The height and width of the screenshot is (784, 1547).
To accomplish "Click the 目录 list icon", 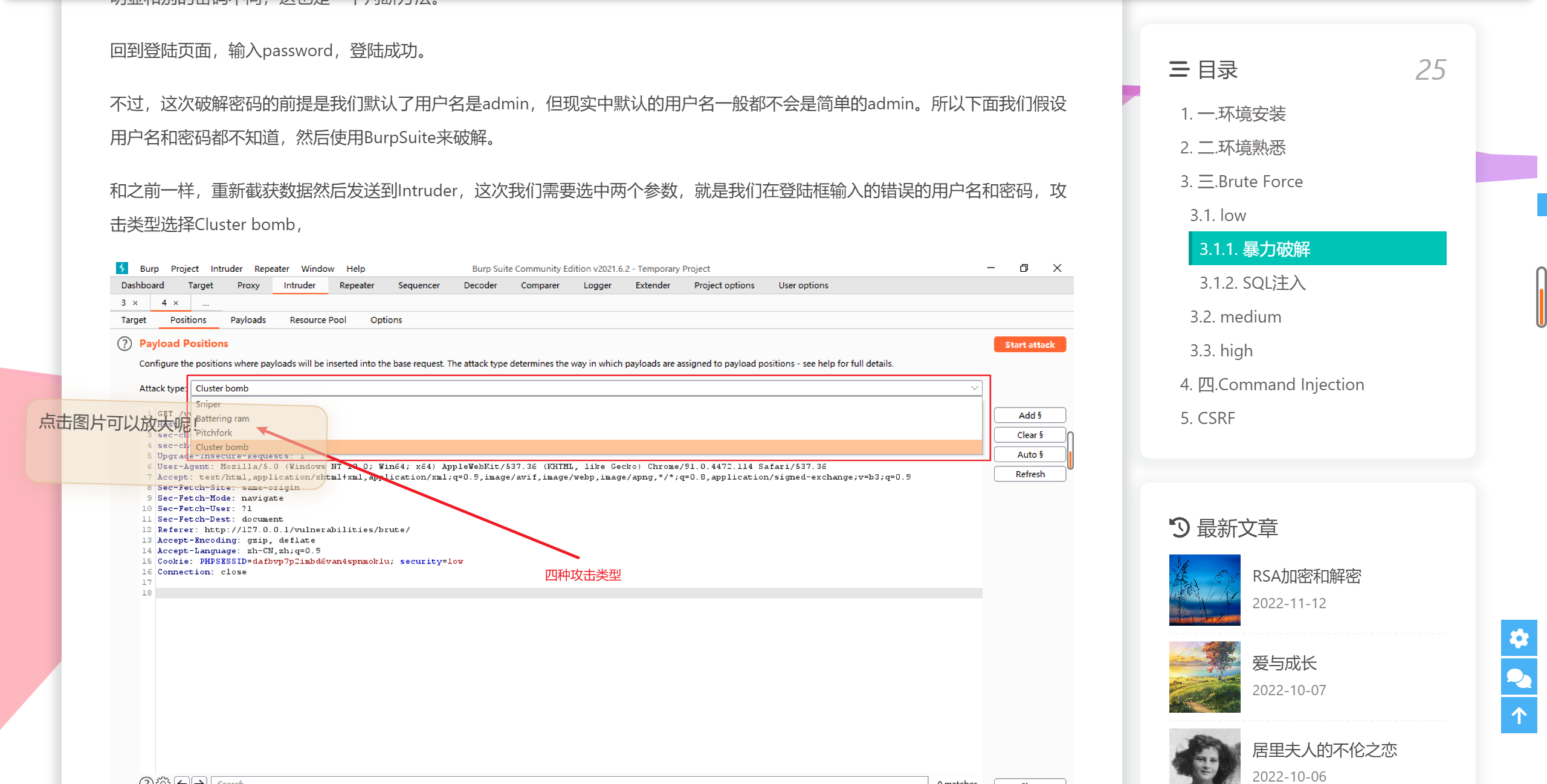I will tap(1179, 69).
